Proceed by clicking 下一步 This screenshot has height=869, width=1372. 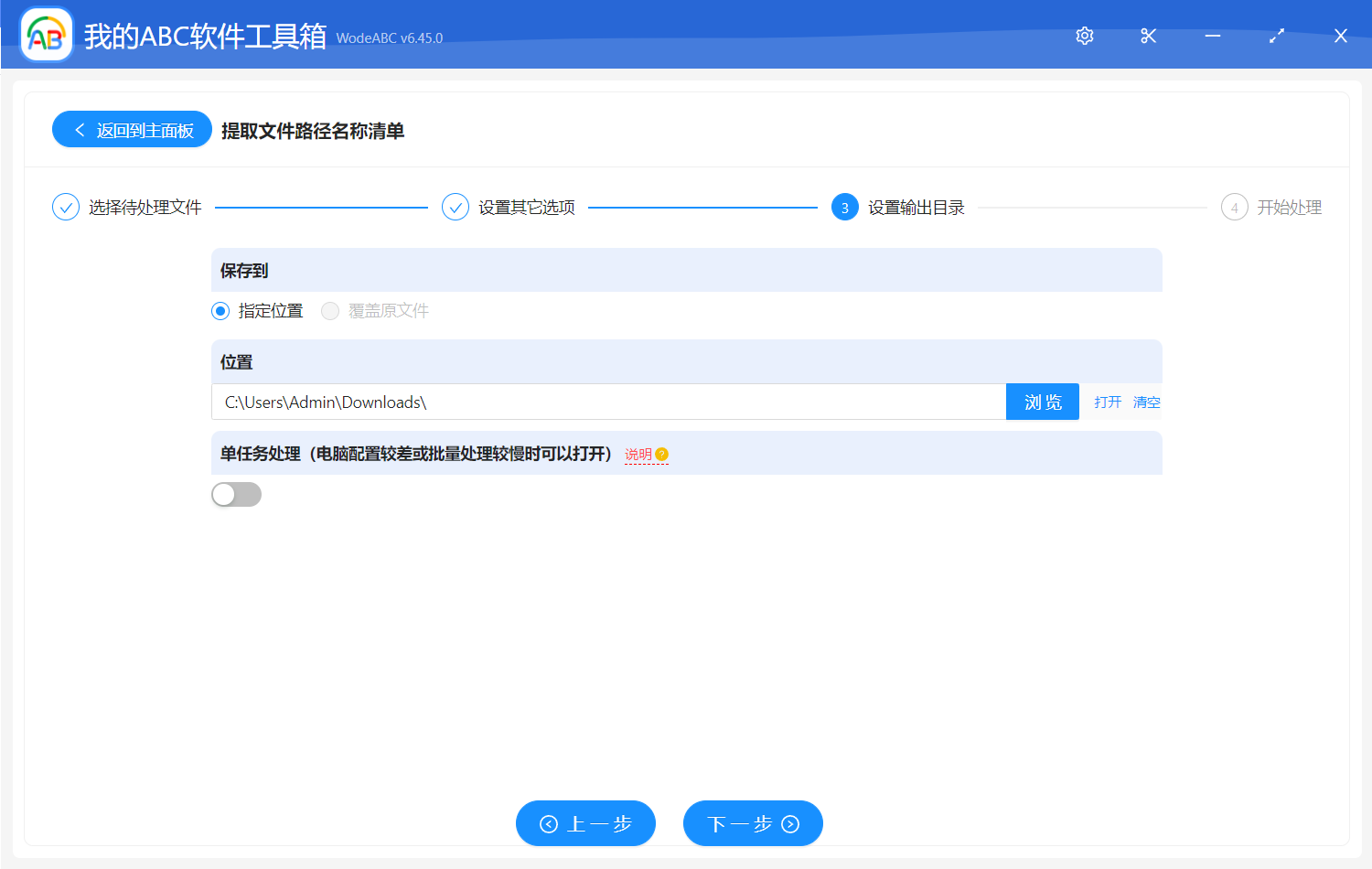click(x=752, y=823)
